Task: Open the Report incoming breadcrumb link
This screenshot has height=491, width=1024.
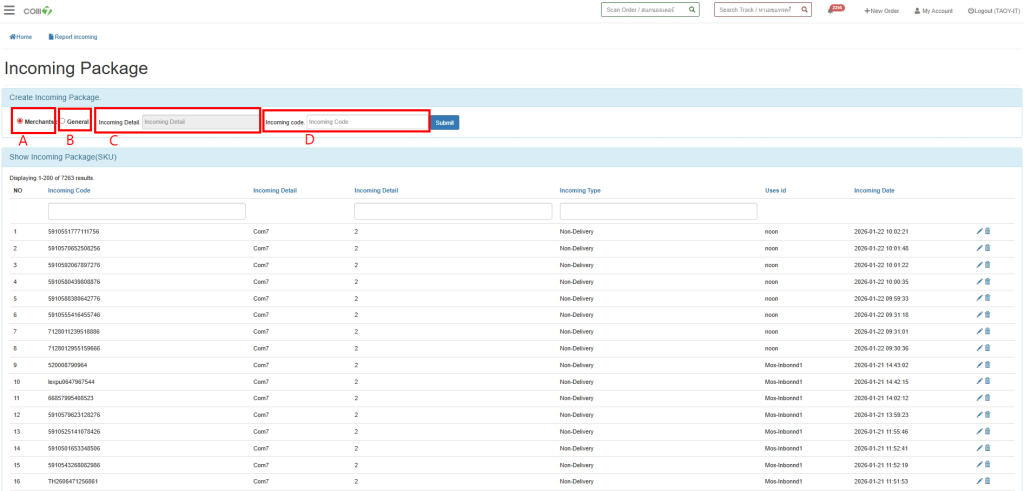Action: pos(73,37)
